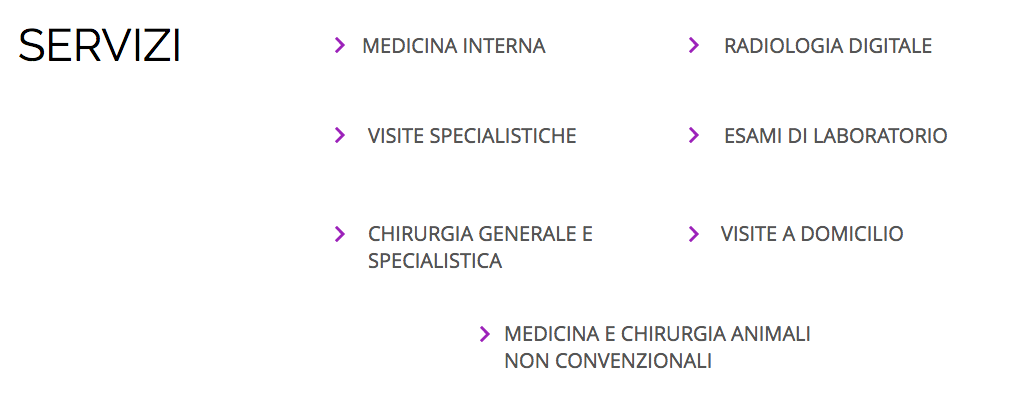Click the chevron before Medicina e Chirurgia Animali
Viewport: 1013px width, 420px height.
pos(485,334)
